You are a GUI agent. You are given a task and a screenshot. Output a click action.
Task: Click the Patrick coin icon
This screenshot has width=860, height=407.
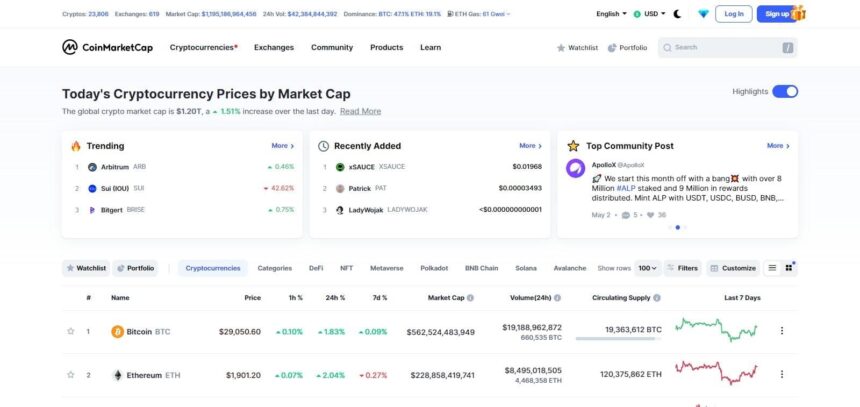click(x=340, y=188)
